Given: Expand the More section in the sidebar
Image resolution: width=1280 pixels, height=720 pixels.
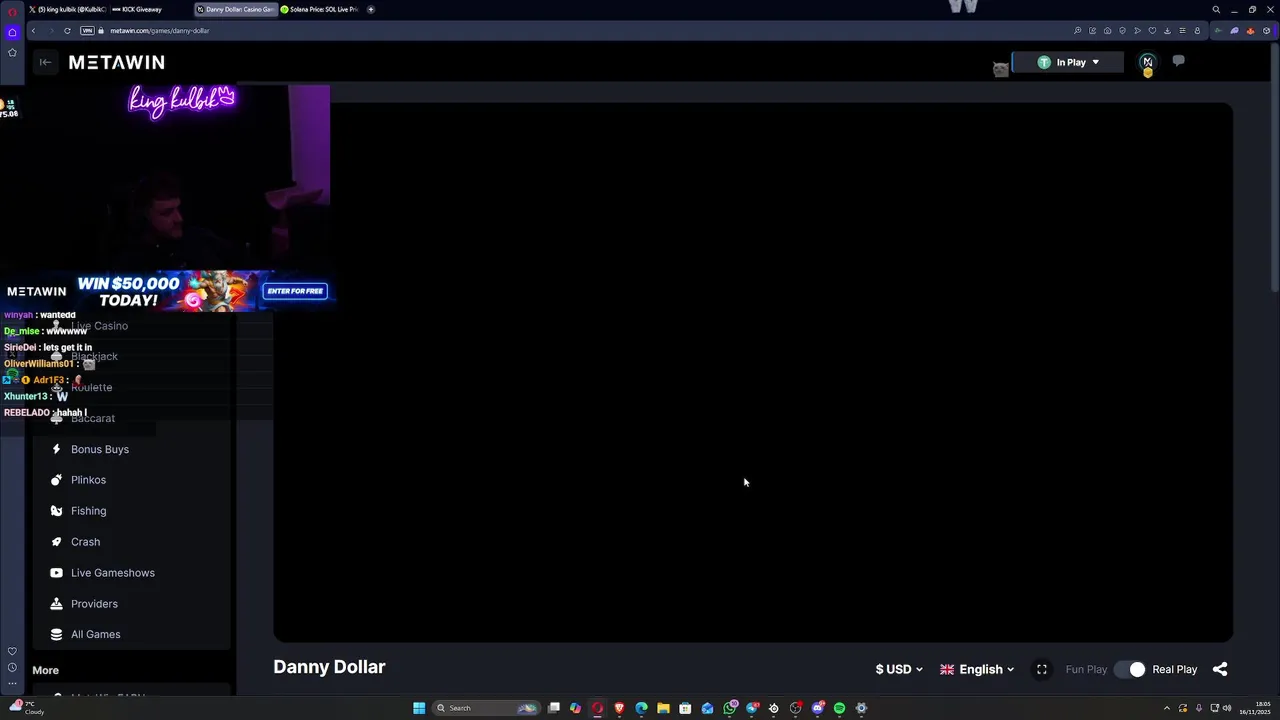Looking at the screenshot, I should pyautogui.click(x=45, y=670).
